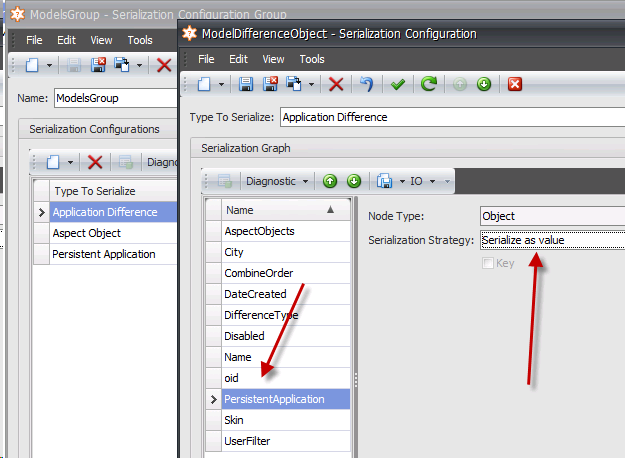625x458 pixels.
Task: Click disabled Edit icon in Serialization Configurations toolbar
Action: coord(126,162)
